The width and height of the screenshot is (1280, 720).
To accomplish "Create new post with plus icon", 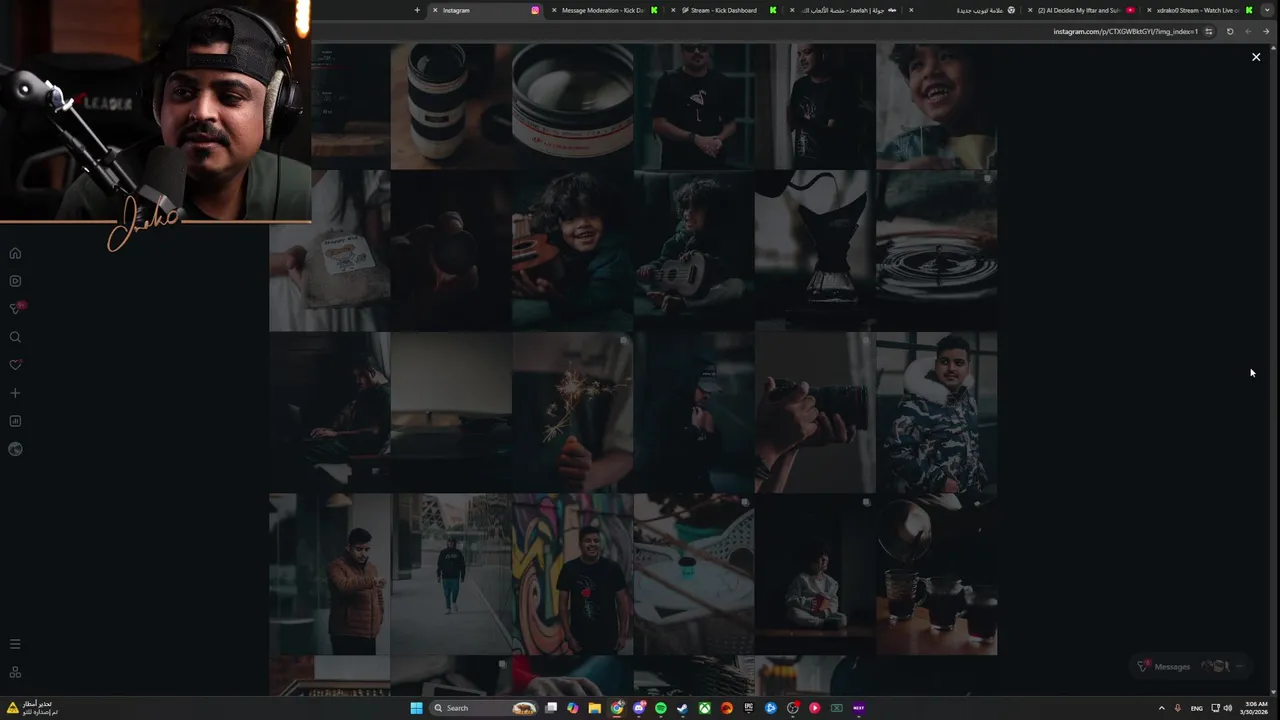I will point(15,393).
